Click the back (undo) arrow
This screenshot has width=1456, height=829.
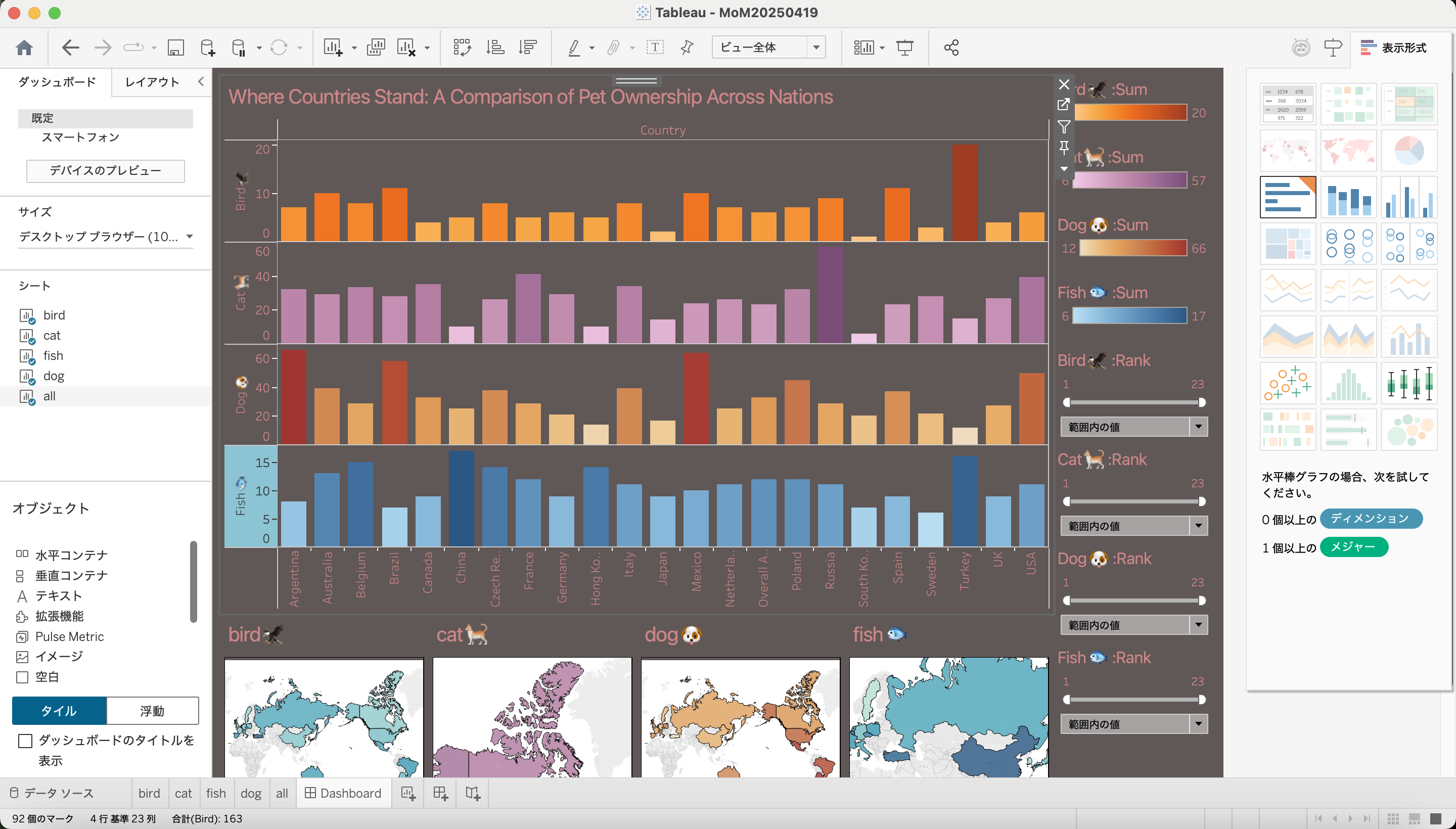point(70,47)
